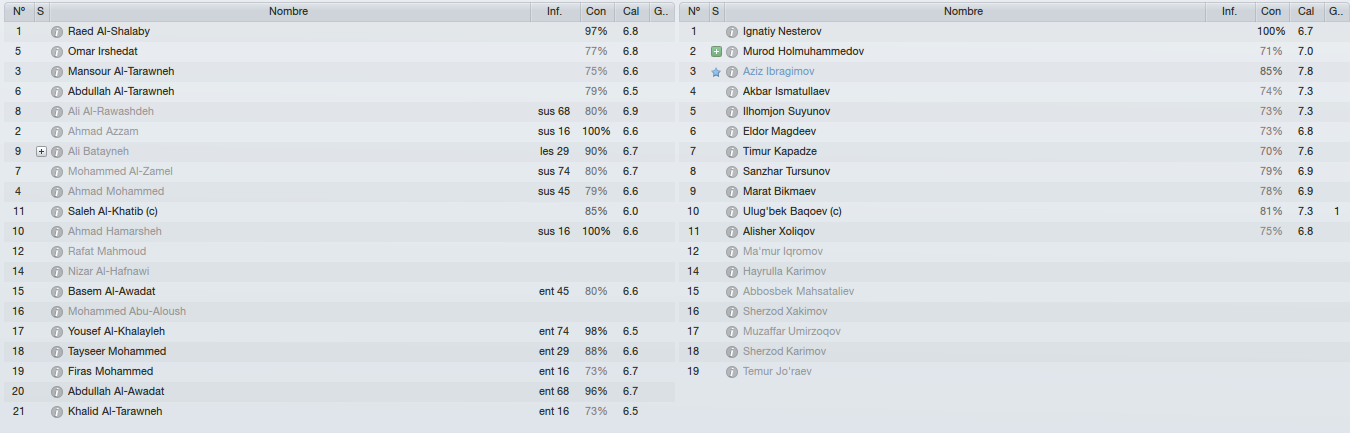Click Abdullah Al-Awadat name in row 20
Viewport: 1350px width, 433px height.
pyautogui.click(x=116, y=392)
